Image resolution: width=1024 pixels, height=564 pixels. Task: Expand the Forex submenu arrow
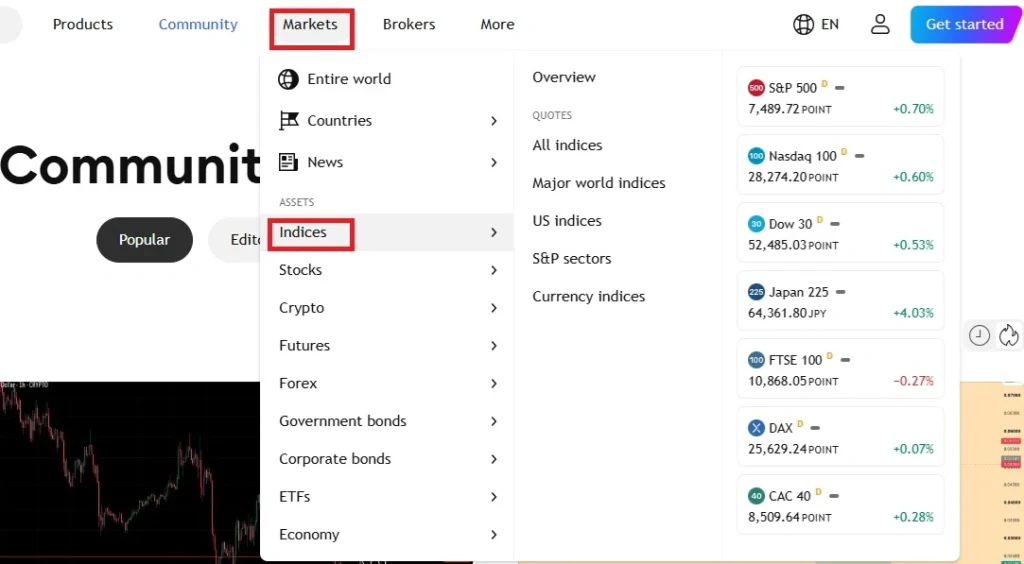coord(494,384)
